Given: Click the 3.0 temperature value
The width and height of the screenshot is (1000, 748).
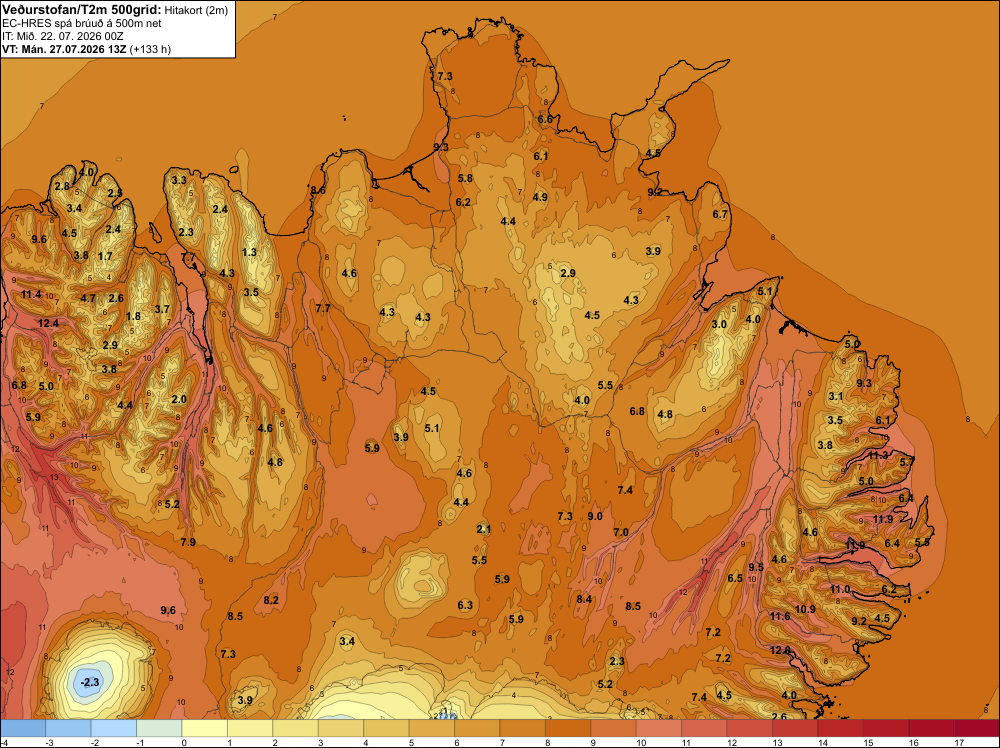Looking at the screenshot, I should point(719,324).
